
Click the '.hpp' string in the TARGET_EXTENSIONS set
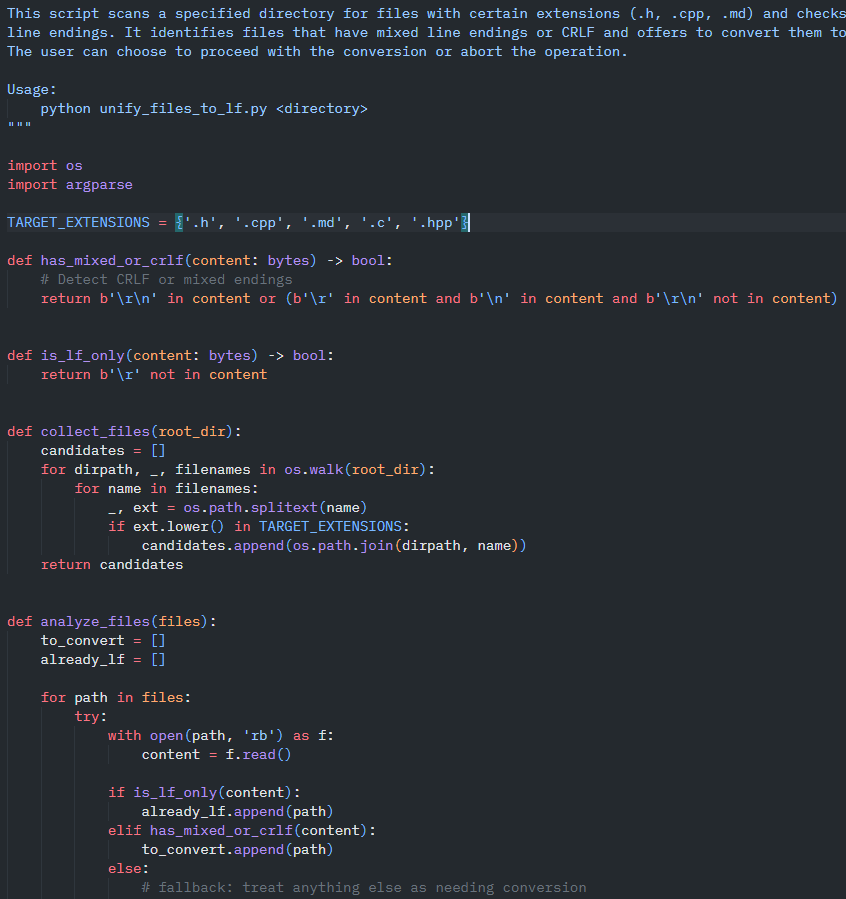point(436,222)
